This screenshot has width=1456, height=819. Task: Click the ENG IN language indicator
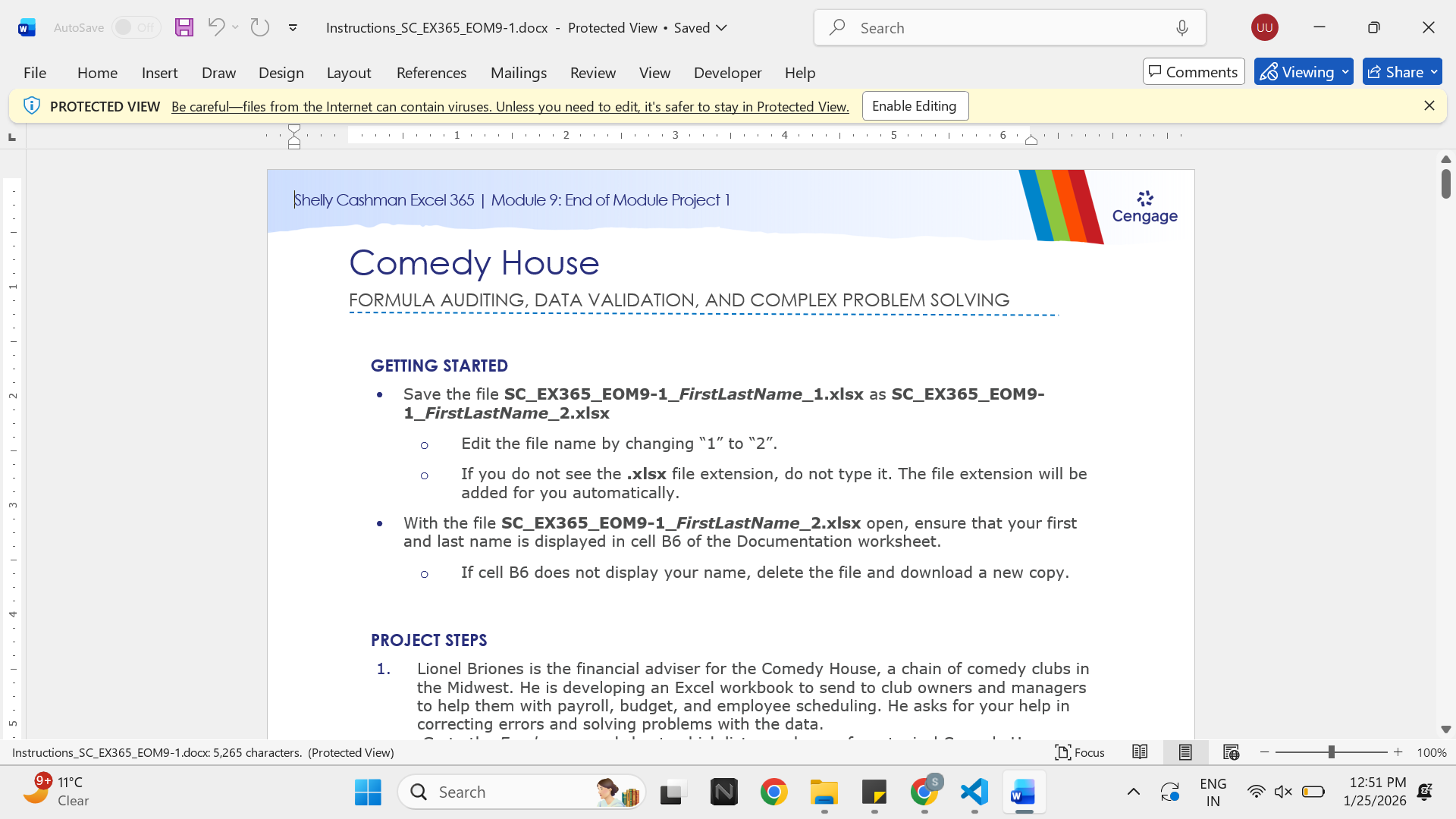click(1213, 792)
